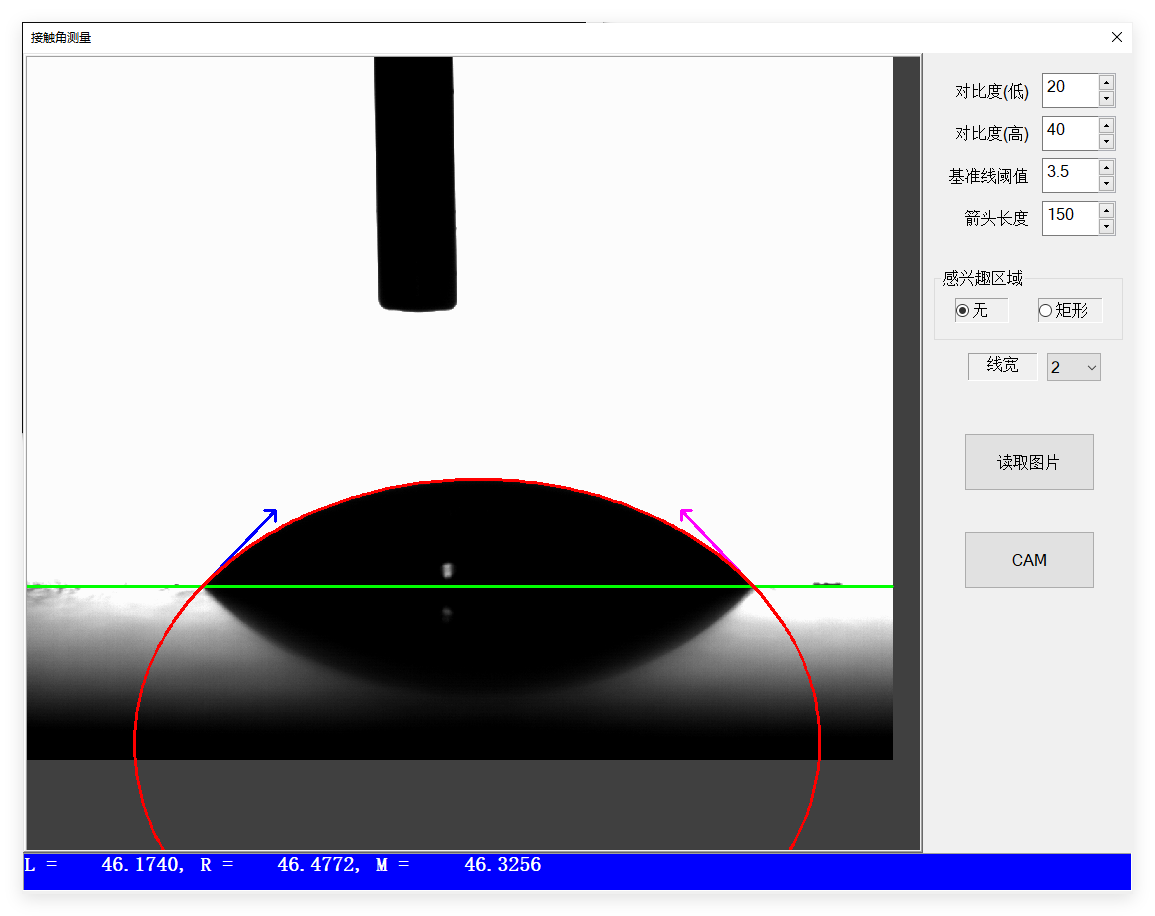Click the blue left tangent arrow tip
Viewport: 1155px width, 916px height.
275,511
